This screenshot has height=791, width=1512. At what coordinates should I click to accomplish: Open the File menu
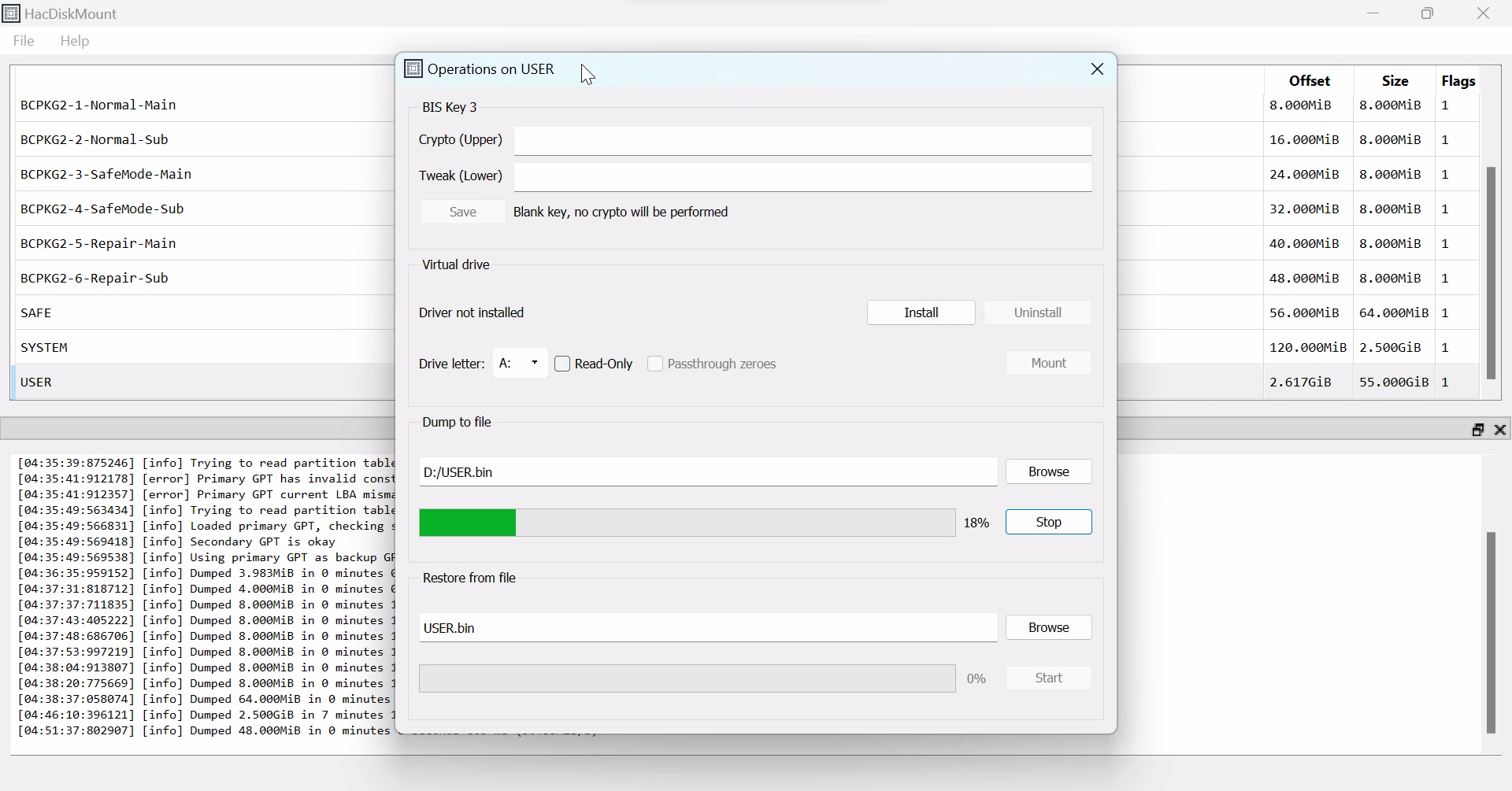coord(24,41)
